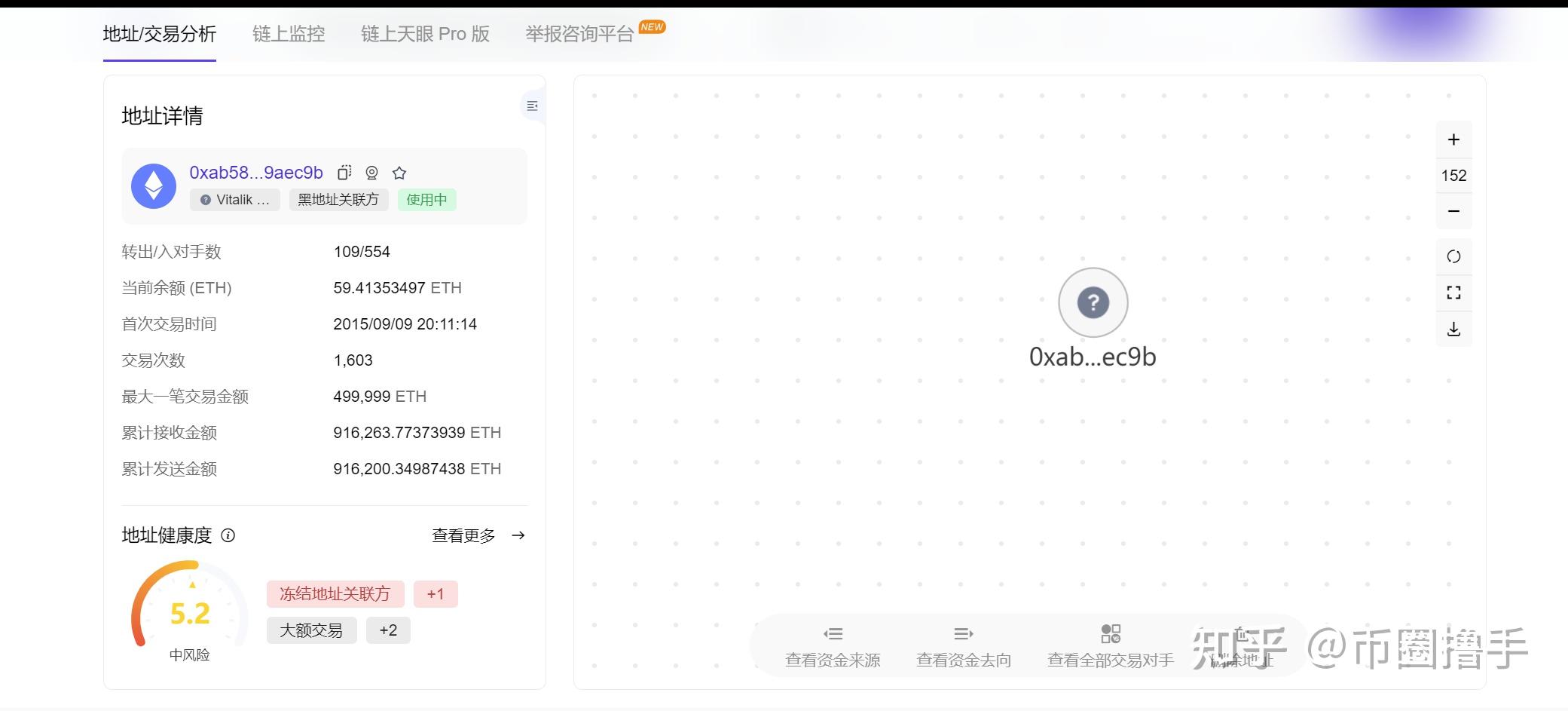Download the graph image

(x=1453, y=329)
